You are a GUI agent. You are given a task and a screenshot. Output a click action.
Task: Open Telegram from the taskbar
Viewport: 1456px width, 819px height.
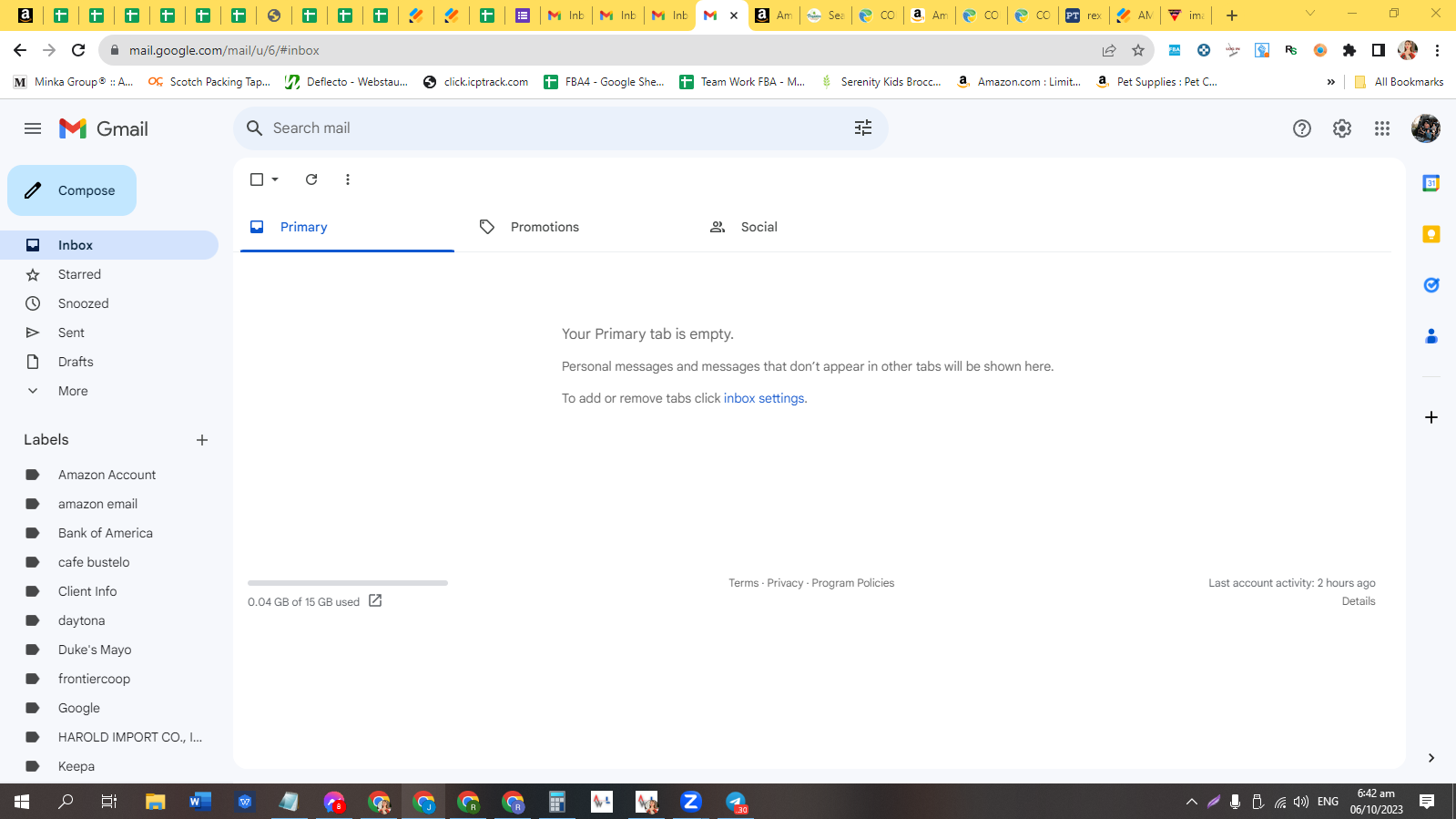pyautogui.click(x=736, y=802)
